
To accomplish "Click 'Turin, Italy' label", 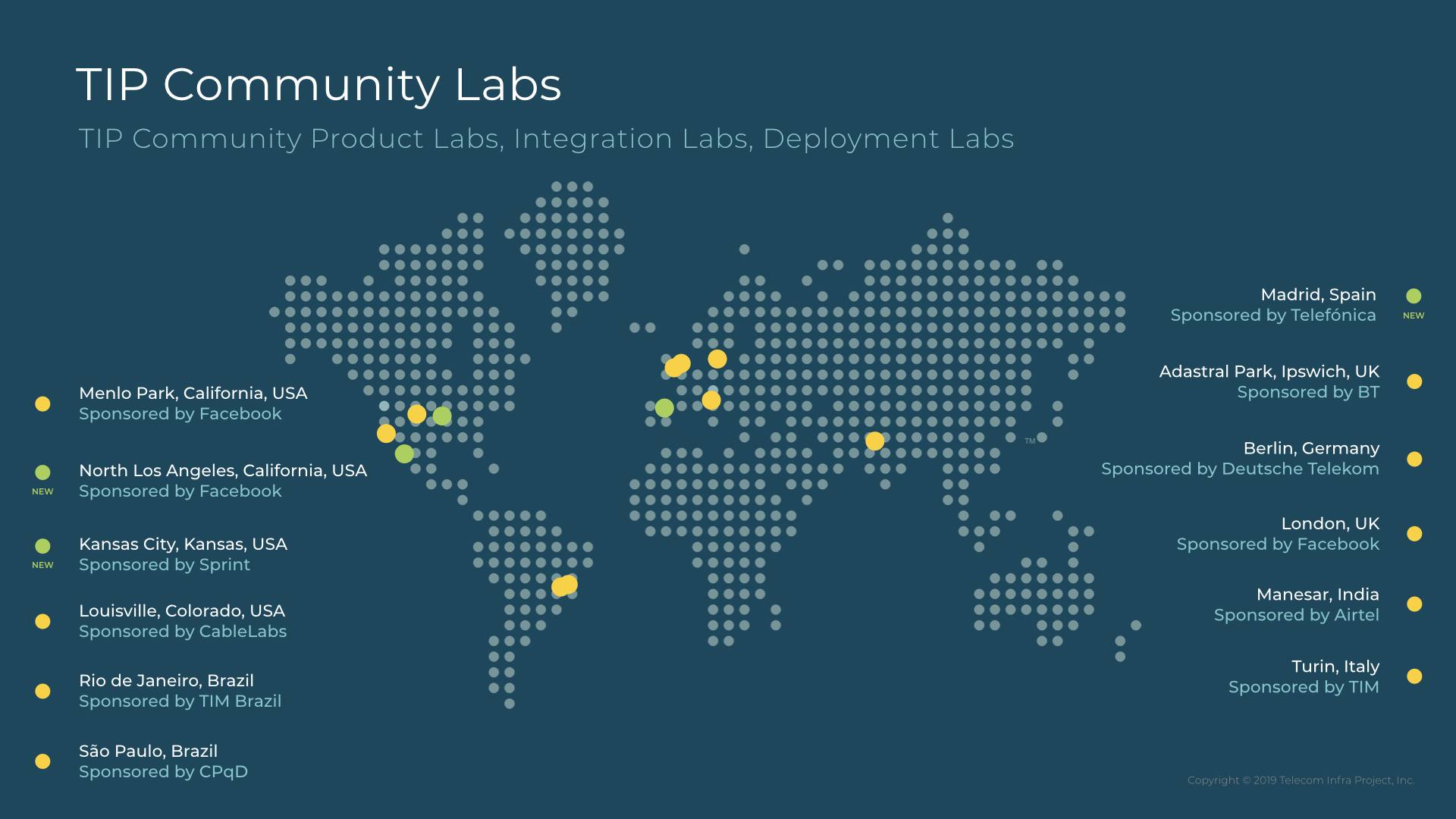I will pos(1335,667).
